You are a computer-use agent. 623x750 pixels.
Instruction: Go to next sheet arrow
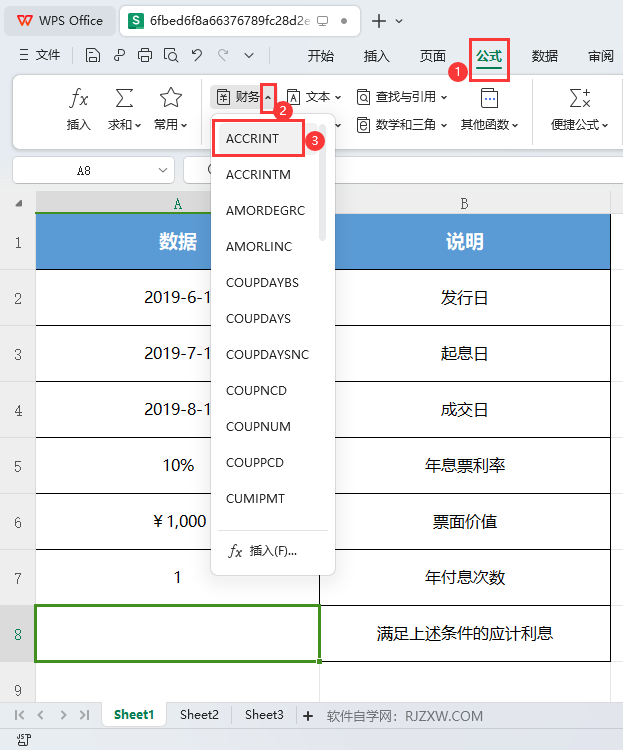63,715
